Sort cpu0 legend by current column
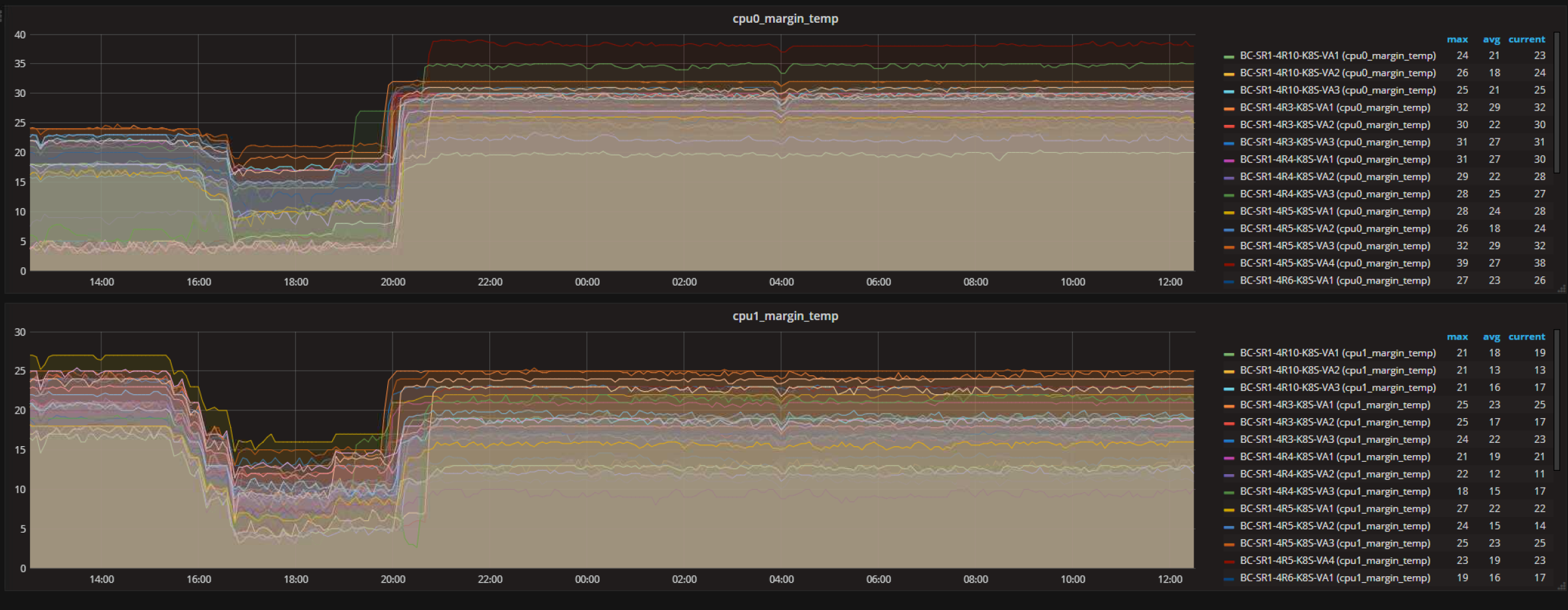 click(1526, 40)
